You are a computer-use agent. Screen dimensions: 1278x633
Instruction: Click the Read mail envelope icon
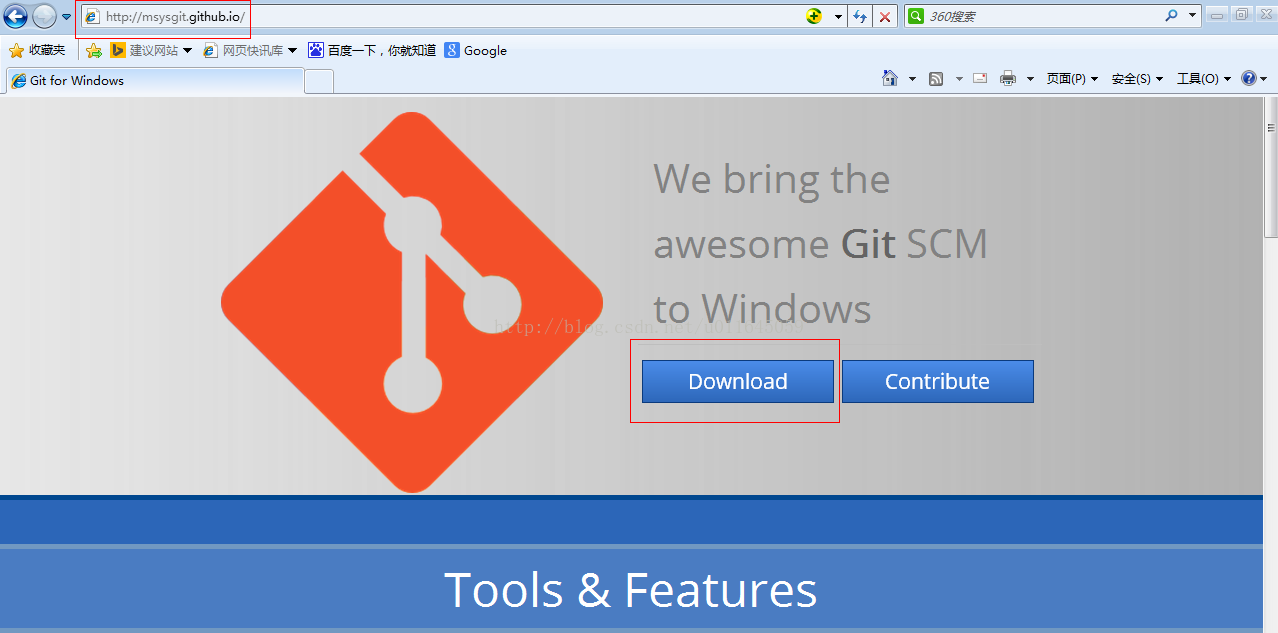(980, 78)
